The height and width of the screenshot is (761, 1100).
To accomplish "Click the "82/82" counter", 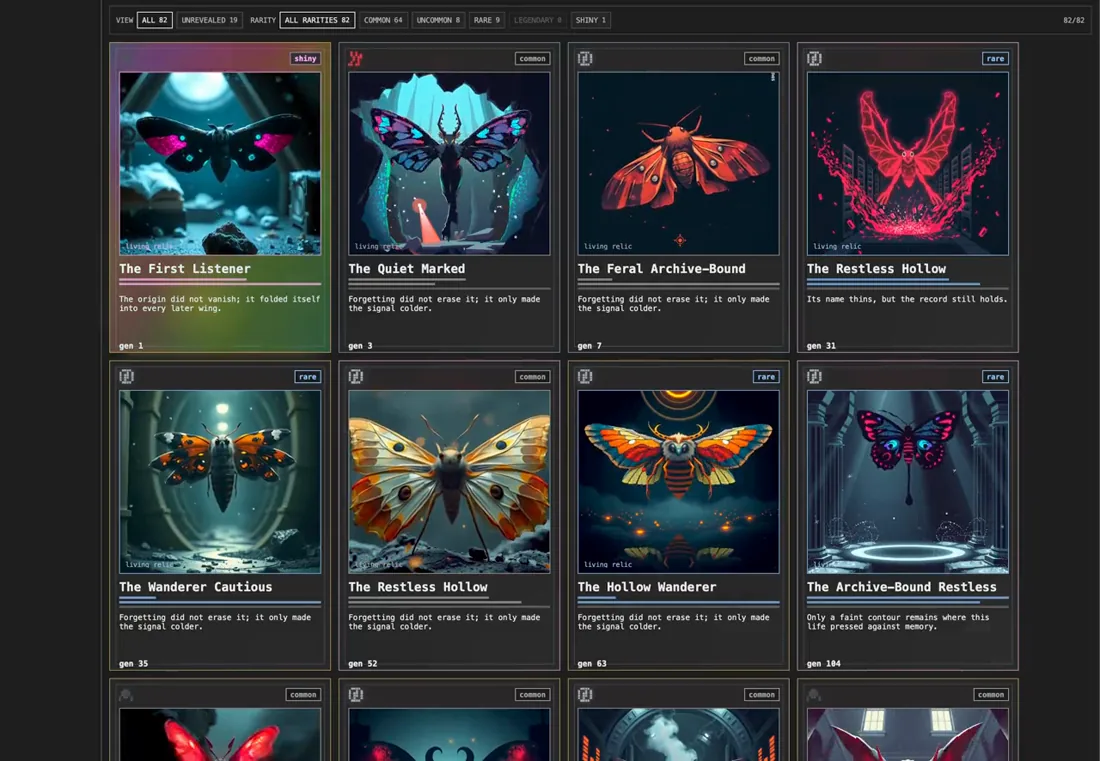I will coord(1074,20).
